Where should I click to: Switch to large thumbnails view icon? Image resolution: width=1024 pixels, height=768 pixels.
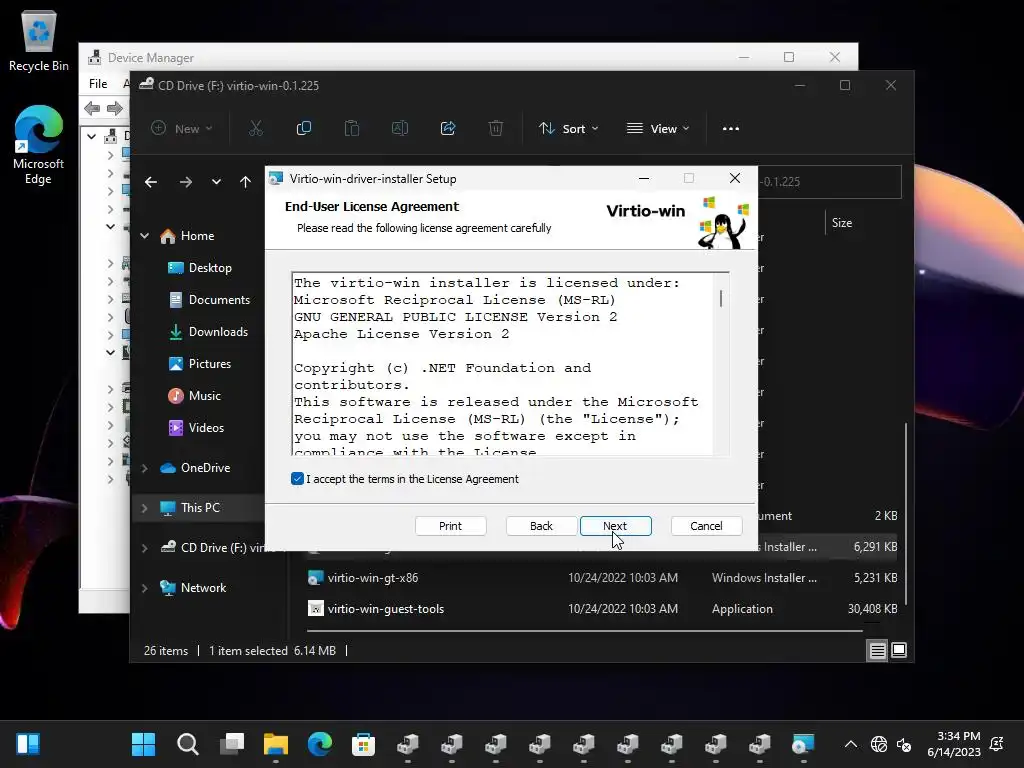[x=899, y=650]
